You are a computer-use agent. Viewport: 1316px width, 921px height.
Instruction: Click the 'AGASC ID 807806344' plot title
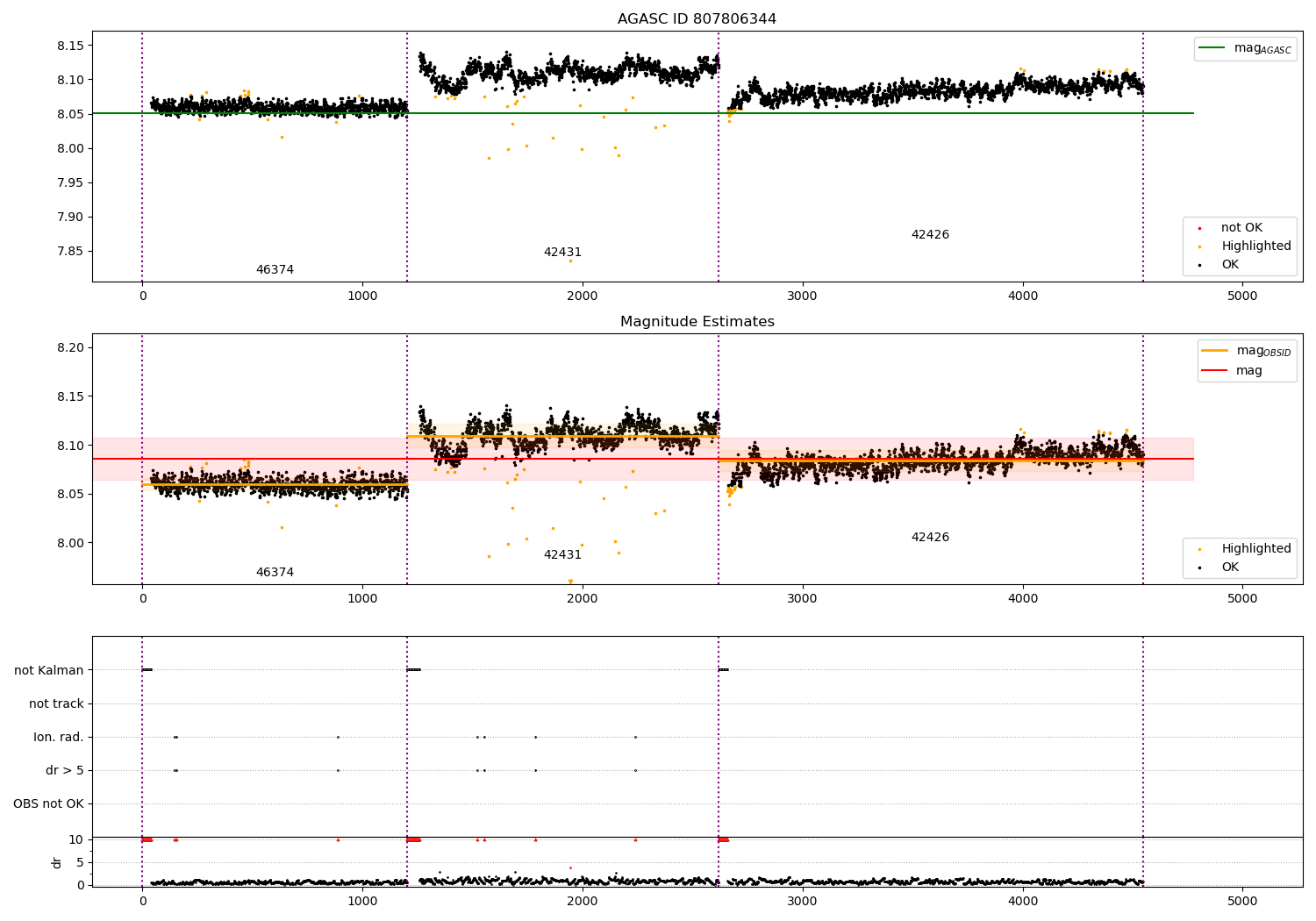tap(697, 19)
